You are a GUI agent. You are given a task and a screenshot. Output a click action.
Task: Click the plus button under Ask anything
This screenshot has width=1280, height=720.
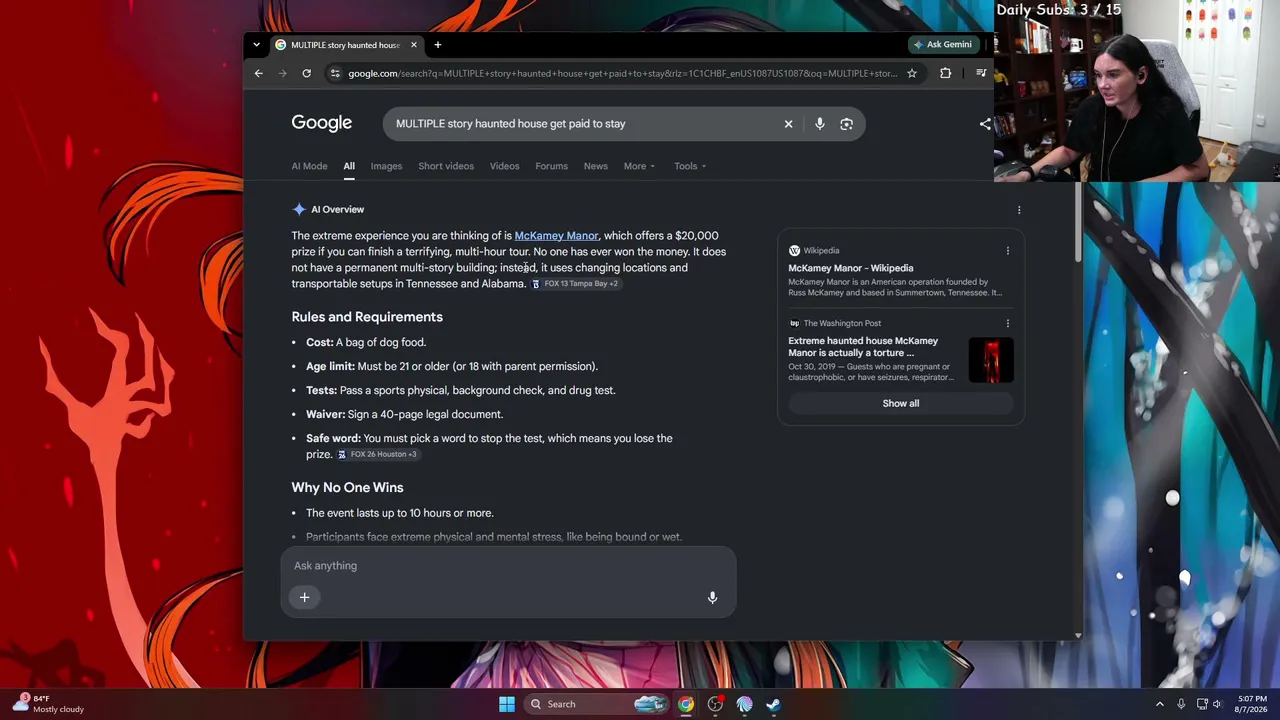click(305, 597)
